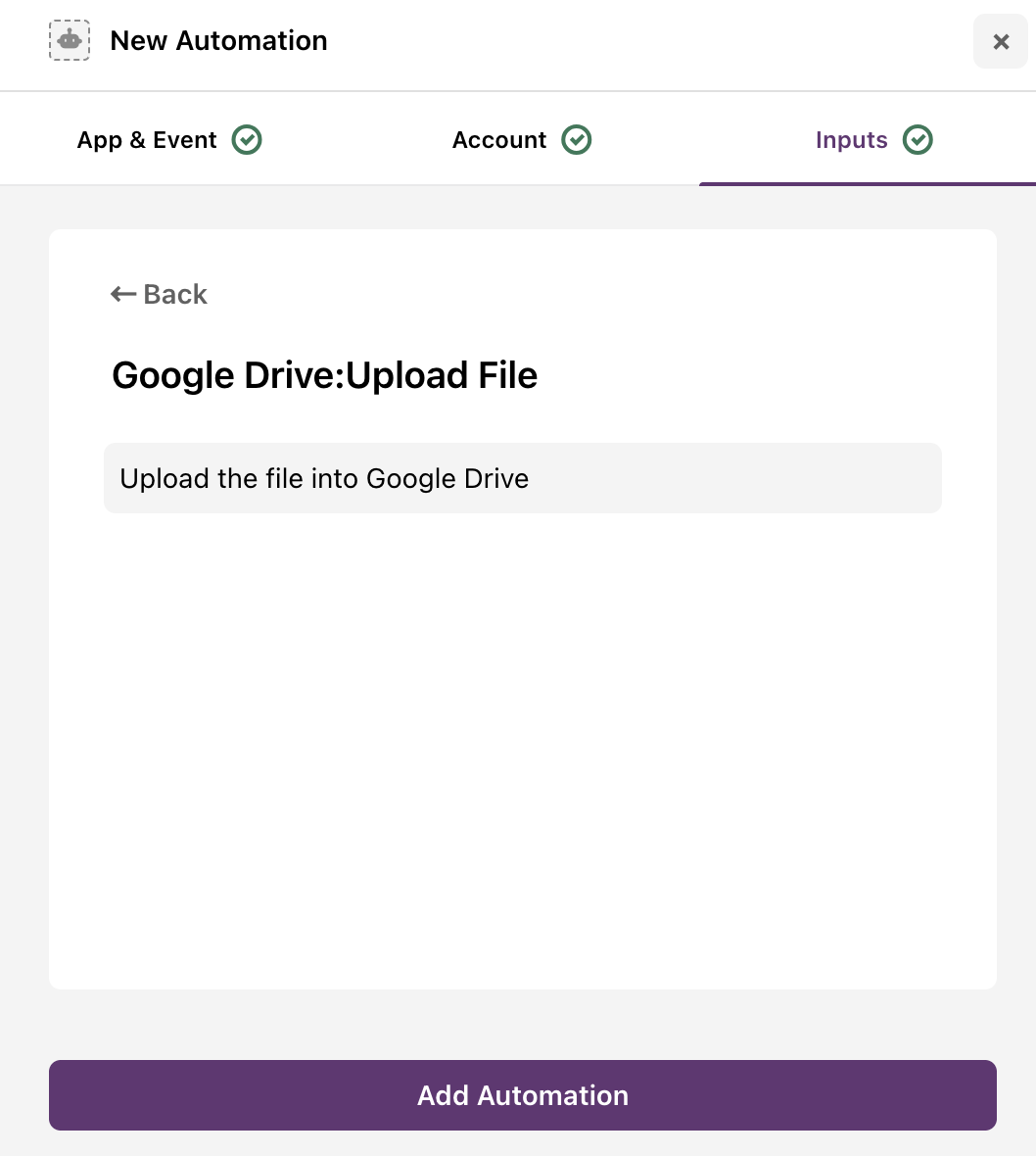1036x1156 pixels.
Task: Select the Inputs tab label
Action: (851, 140)
